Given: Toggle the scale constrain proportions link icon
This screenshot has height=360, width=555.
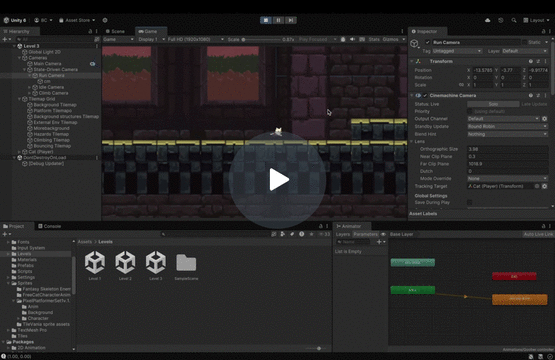Looking at the screenshot, I should click(461, 85).
